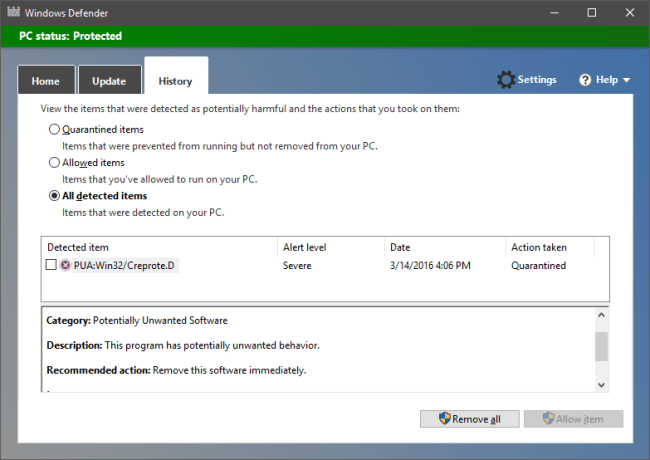Screen dimensions: 650x460
Task: Switch to the Home tab
Action: 46,81
